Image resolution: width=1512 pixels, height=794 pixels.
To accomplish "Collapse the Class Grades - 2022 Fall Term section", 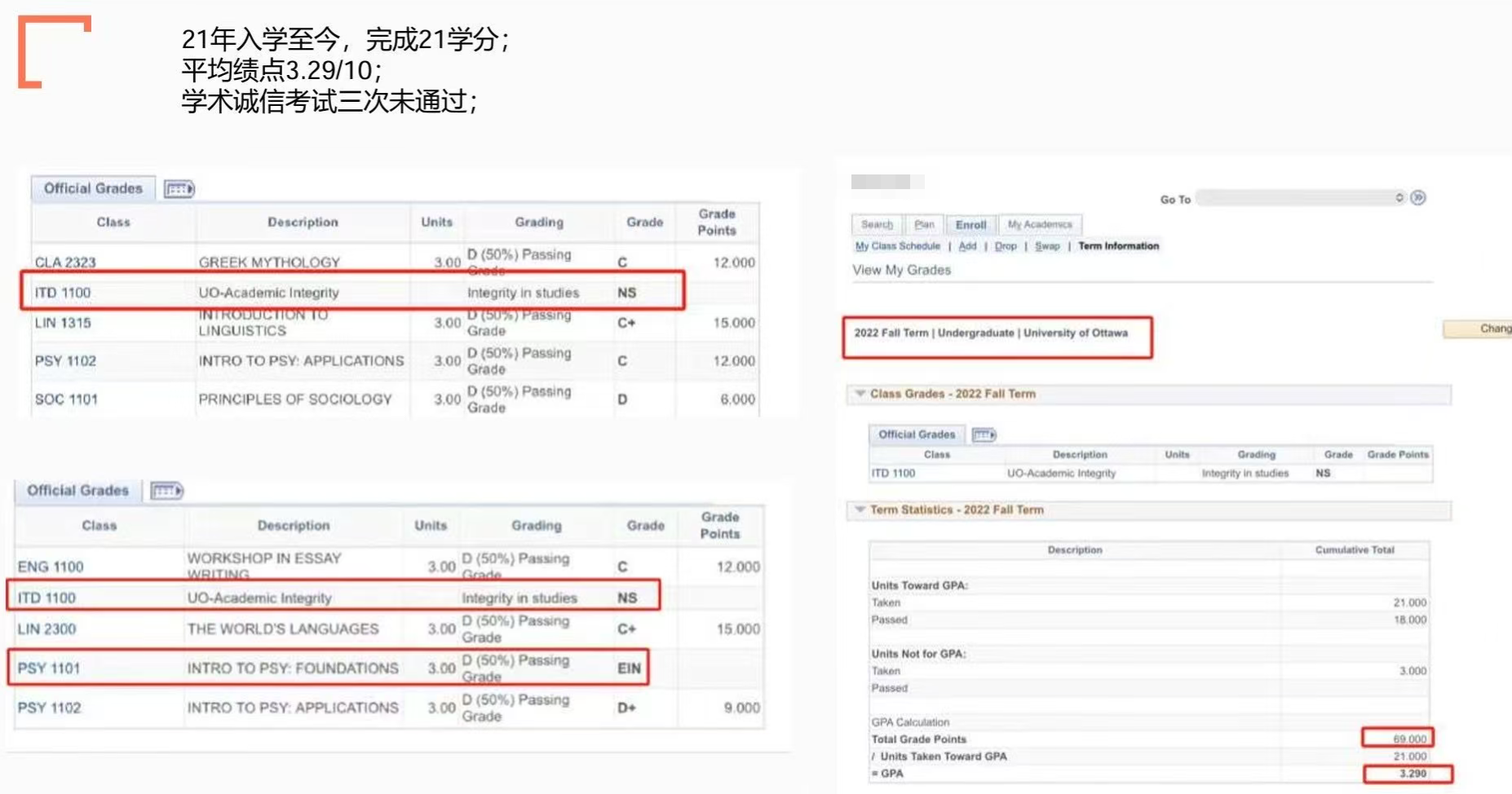I will click(860, 394).
